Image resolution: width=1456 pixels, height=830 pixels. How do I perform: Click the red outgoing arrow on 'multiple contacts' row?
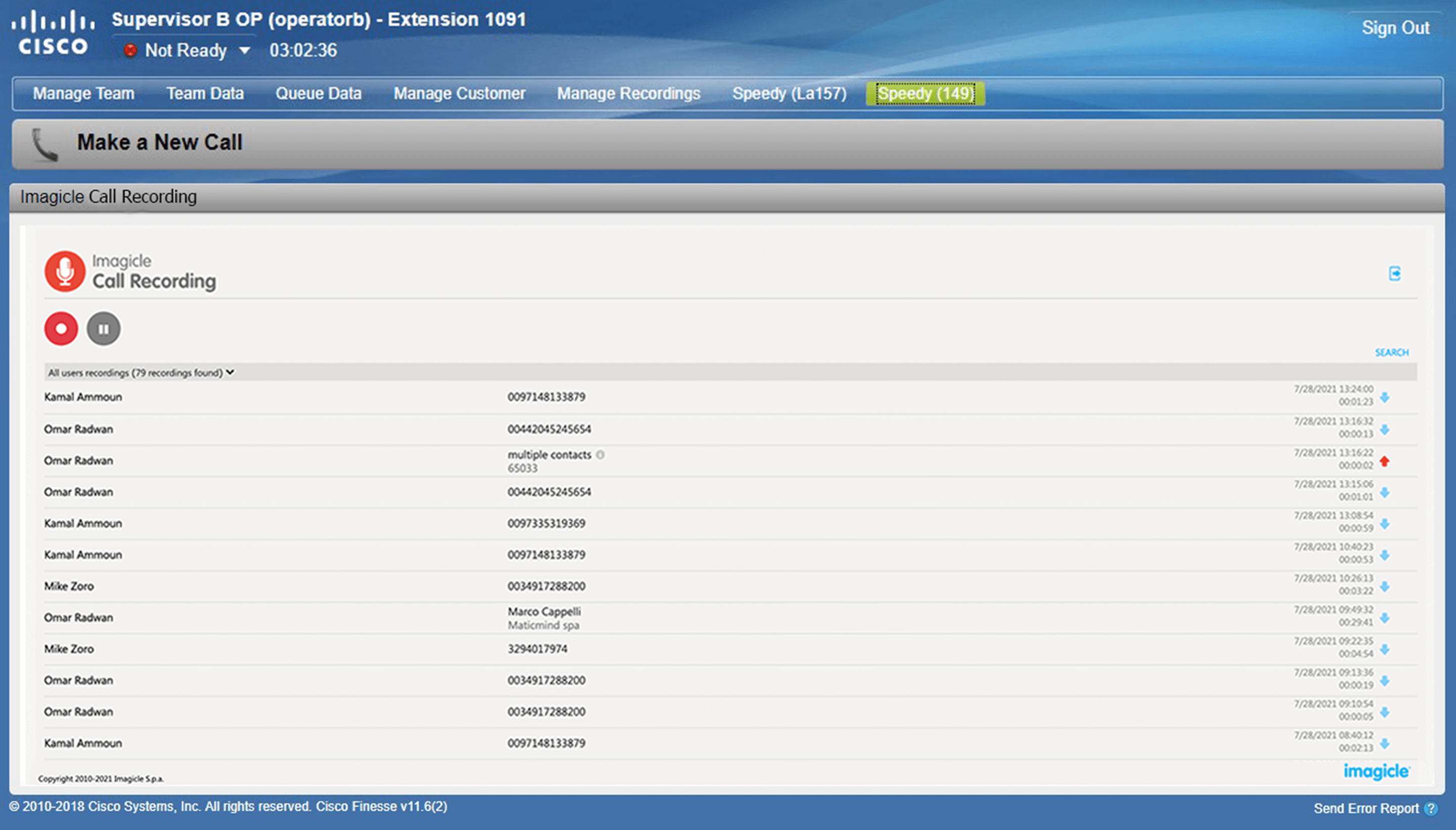1384,461
